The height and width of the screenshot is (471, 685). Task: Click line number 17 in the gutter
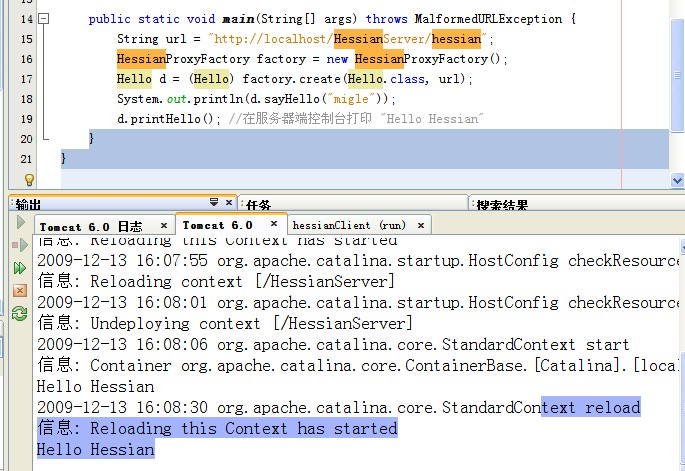27,79
